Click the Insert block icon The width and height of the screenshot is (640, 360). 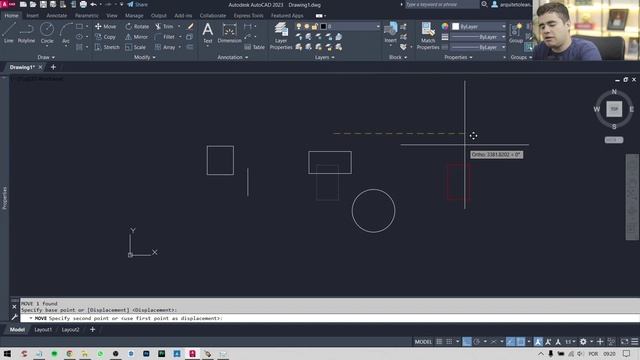[391, 32]
